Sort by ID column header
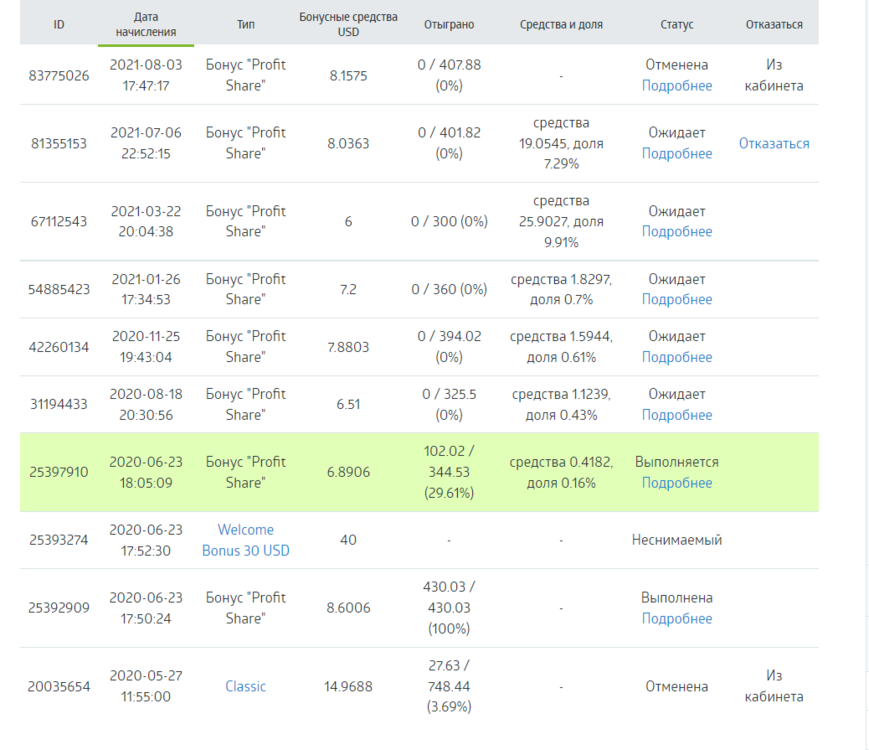The width and height of the screenshot is (869, 750). point(59,24)
